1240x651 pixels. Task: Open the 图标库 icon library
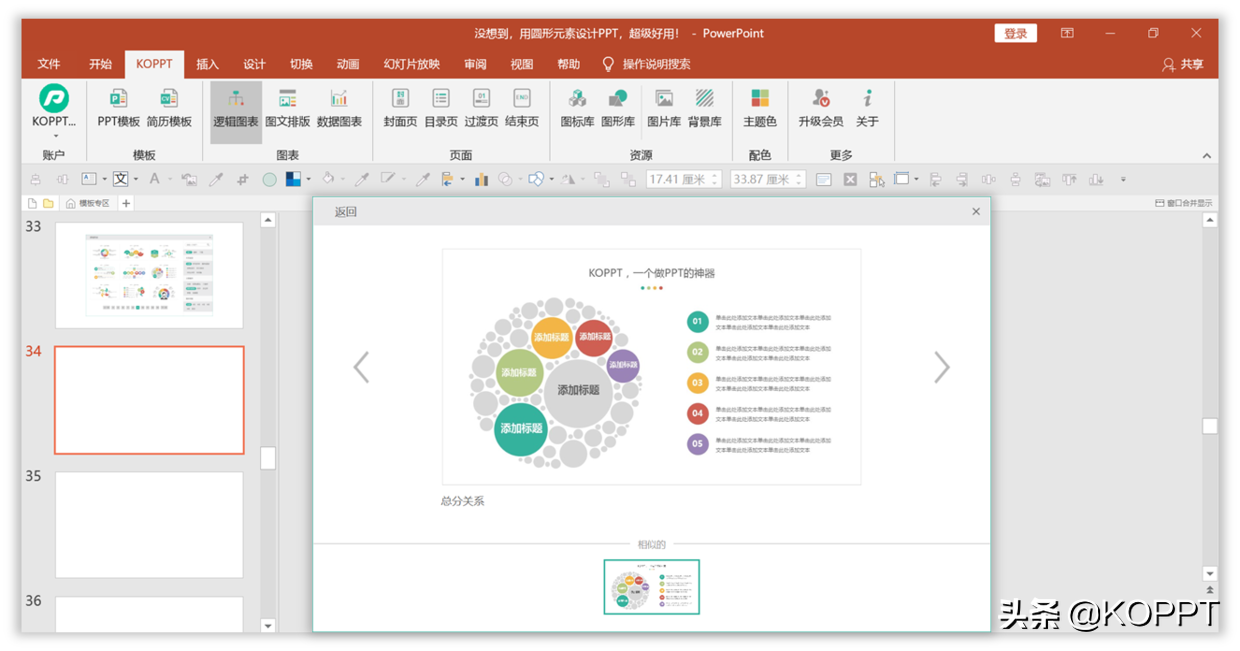tap(577, 108)
